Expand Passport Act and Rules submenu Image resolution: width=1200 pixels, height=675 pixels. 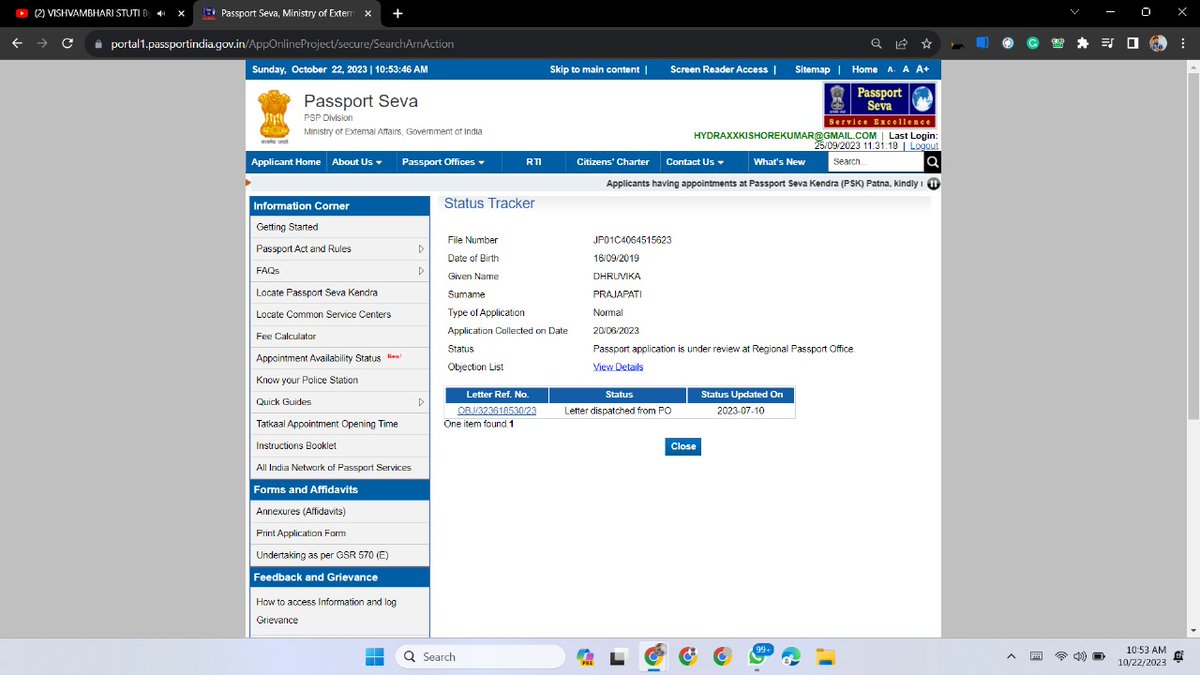[x=421, y=249]
